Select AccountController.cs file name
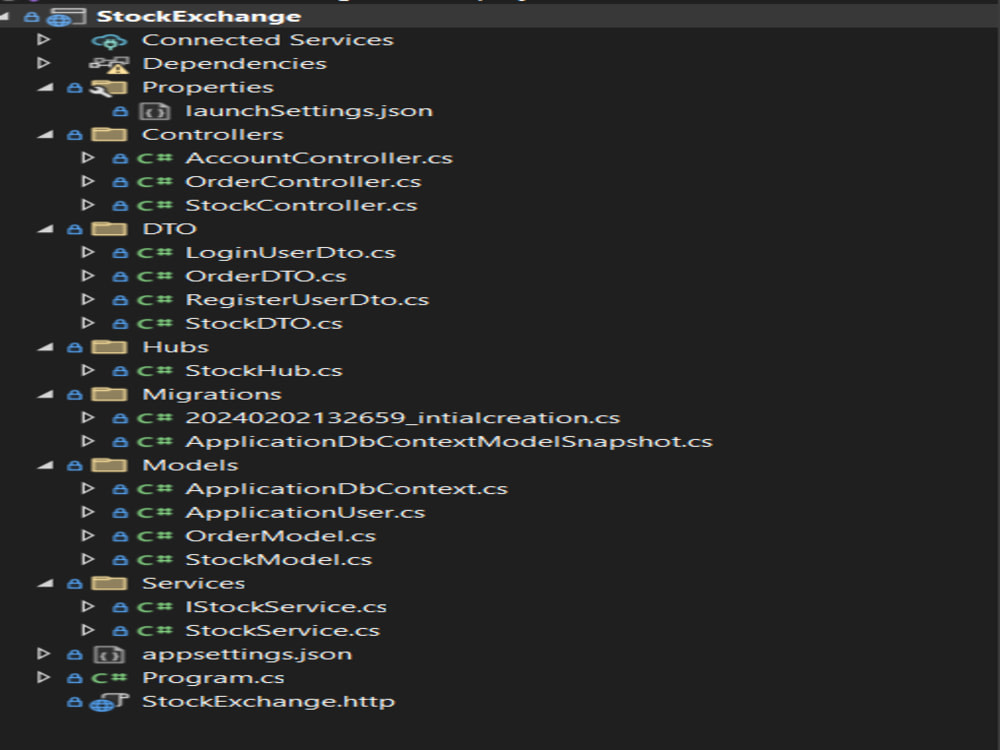 tap(319, 158)
